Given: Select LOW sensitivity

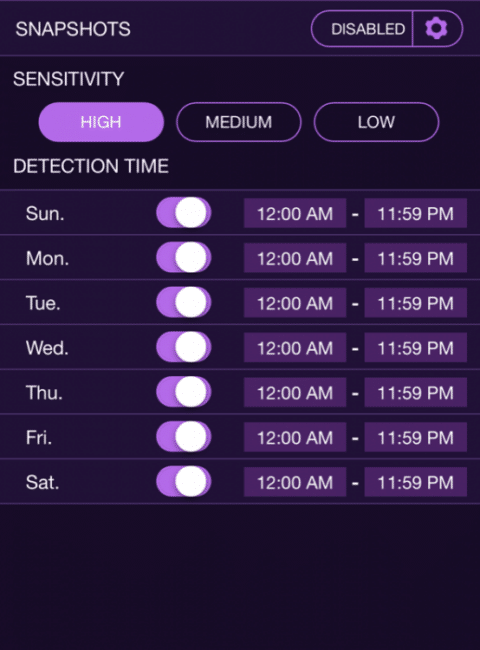Looking at the screenshot, I should click(376, 122).
